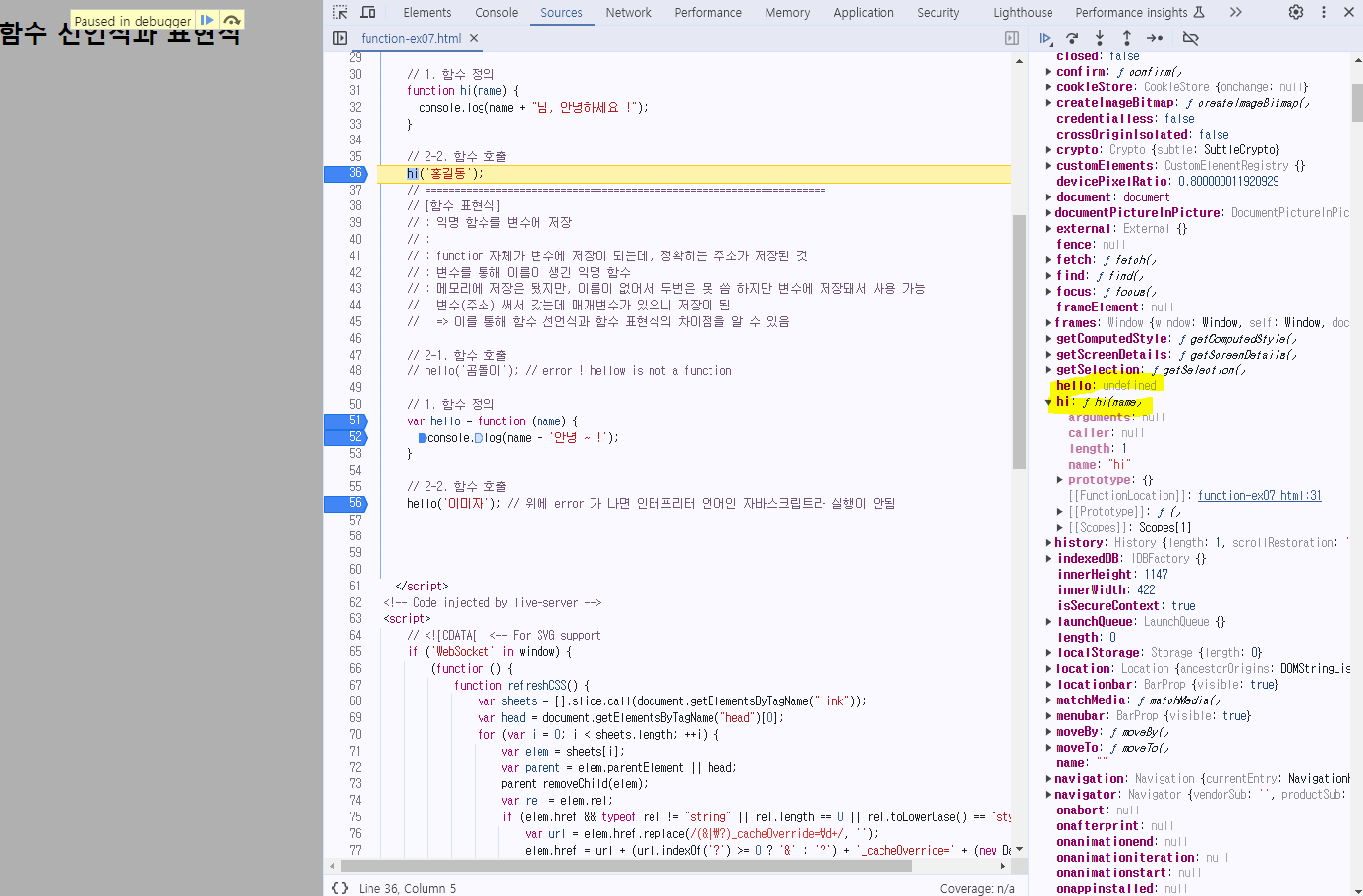Toggle inline breakpoint marker before console on line 52
1363x896 pixels.
pos(423,438)
